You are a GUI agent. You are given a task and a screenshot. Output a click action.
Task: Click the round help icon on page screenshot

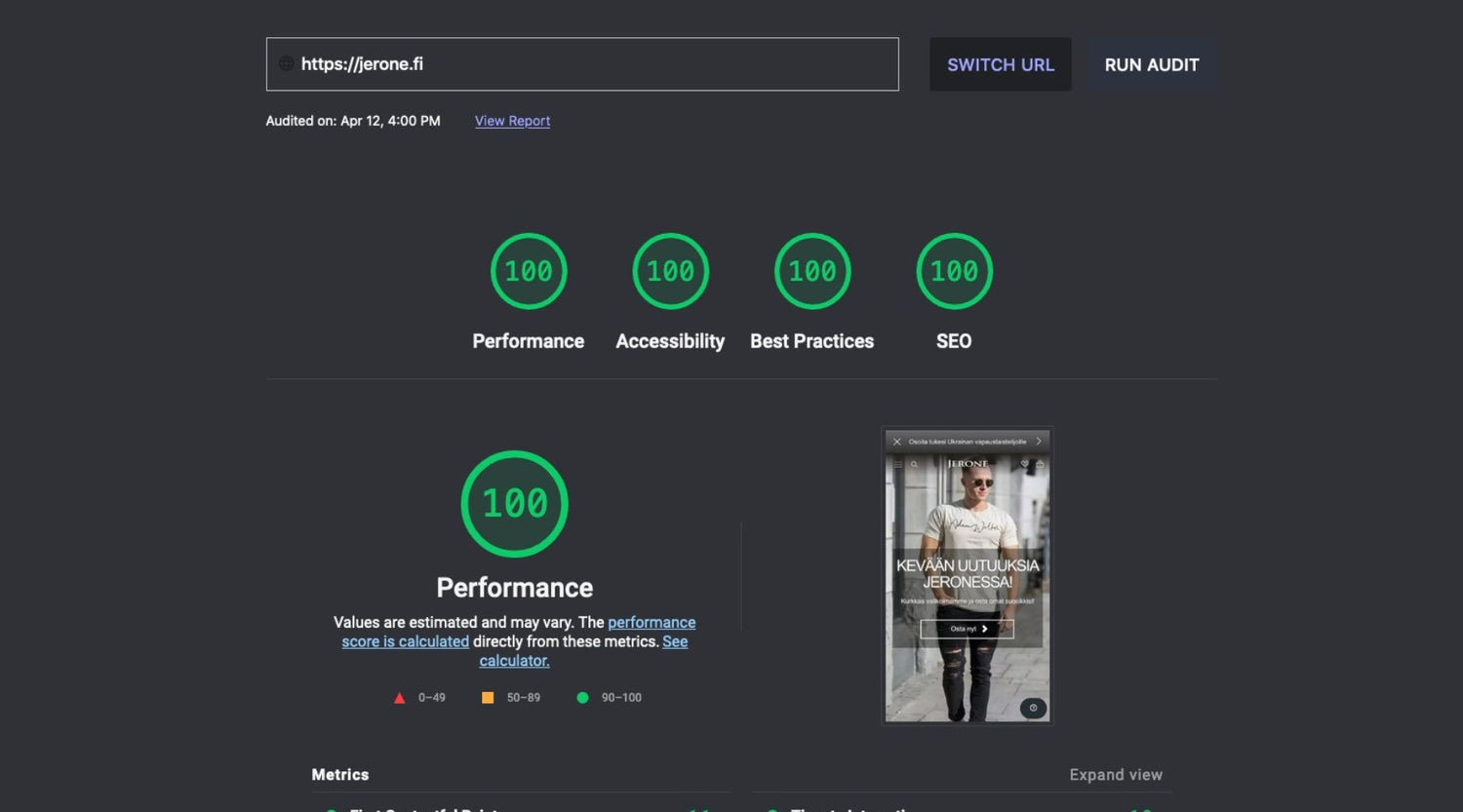pyautogui.click(x=1033, y=708)
